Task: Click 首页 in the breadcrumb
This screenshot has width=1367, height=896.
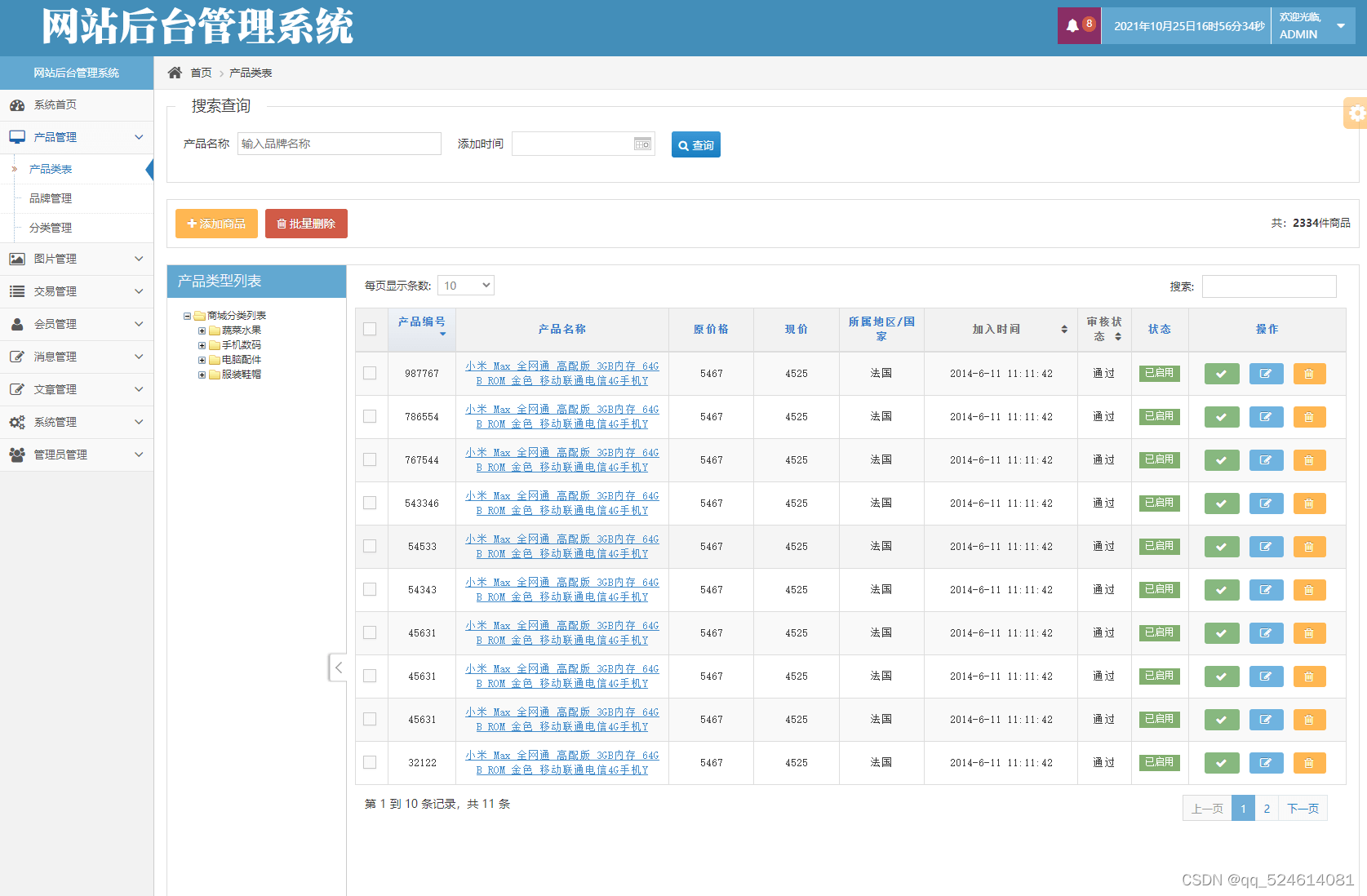Action: click(x=201, y=73)
